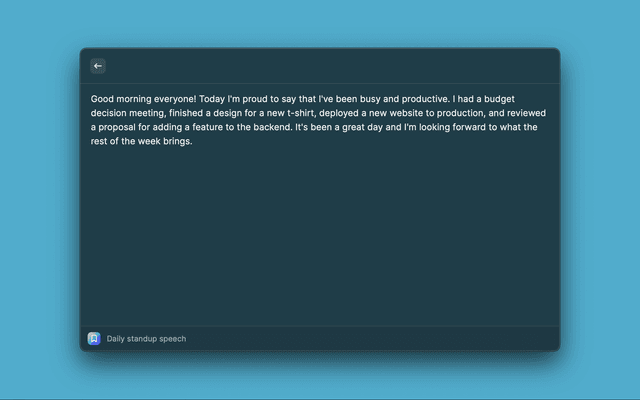Click the back arrow button
Viewport: 640px width, 400px height.
point(98,66)
